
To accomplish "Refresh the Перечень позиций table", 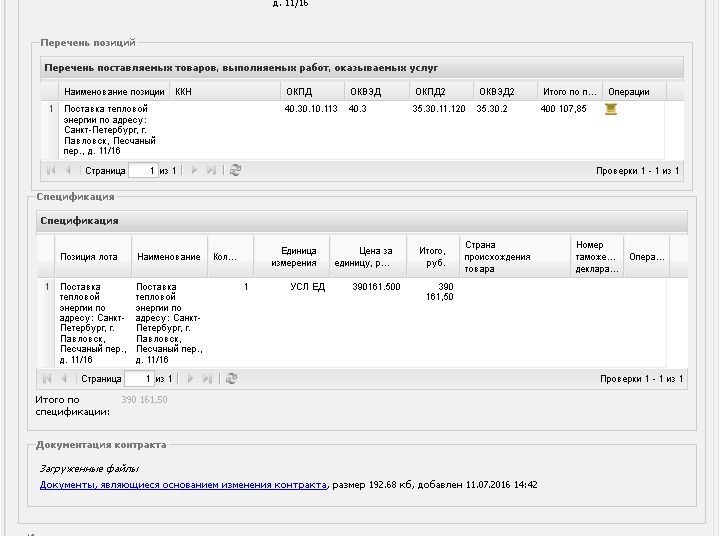I will [x=235, y=170].
